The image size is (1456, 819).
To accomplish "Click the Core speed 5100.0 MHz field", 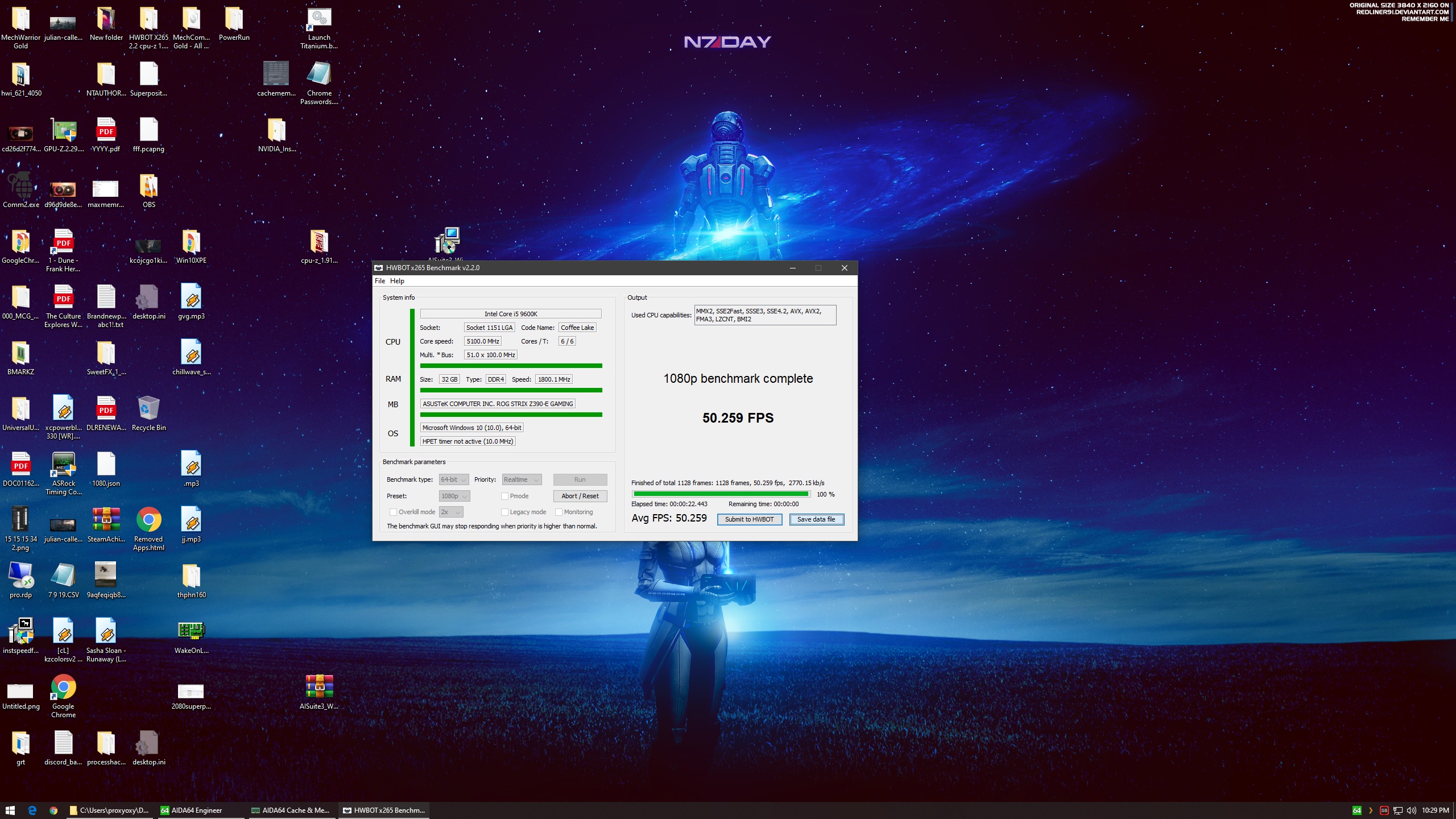I will click(482, 341).
